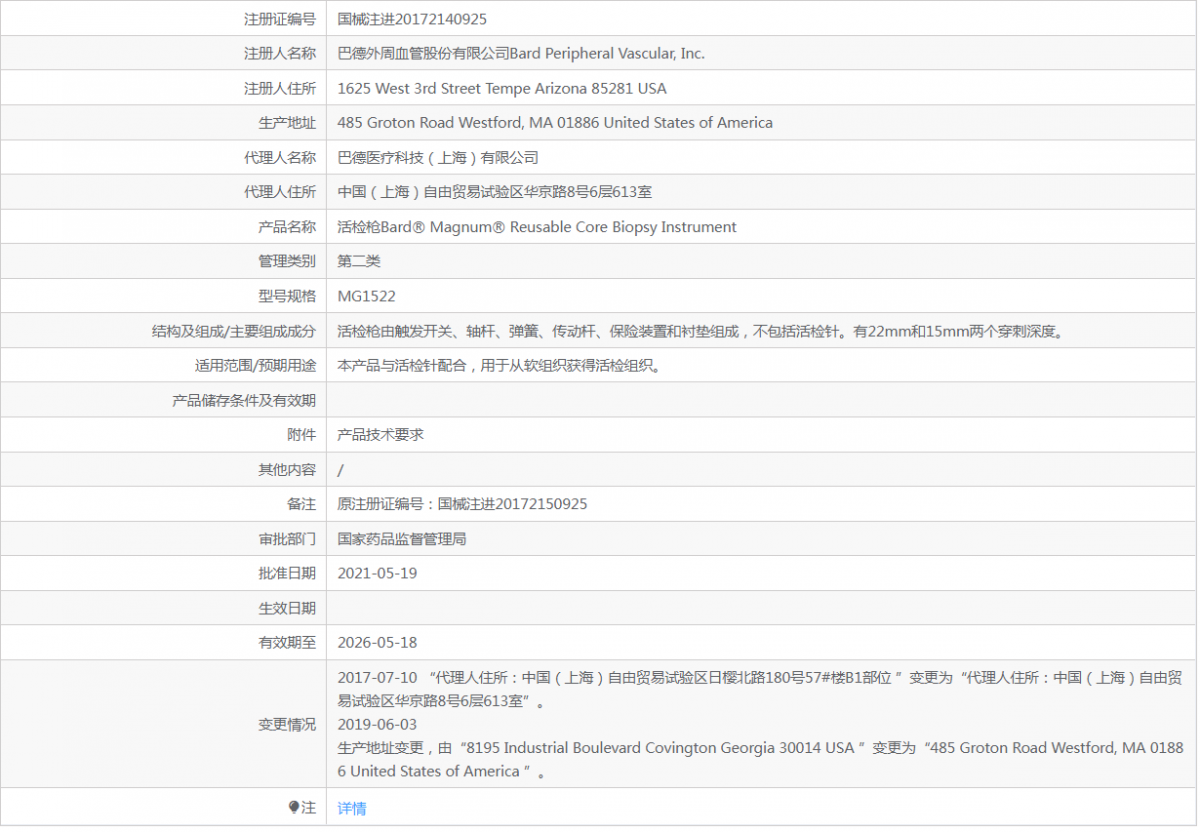Image resolution: width=1200 pixels, height=832 pixels.
Task: Click the 批准日期 label
Action: coord(287,573)
